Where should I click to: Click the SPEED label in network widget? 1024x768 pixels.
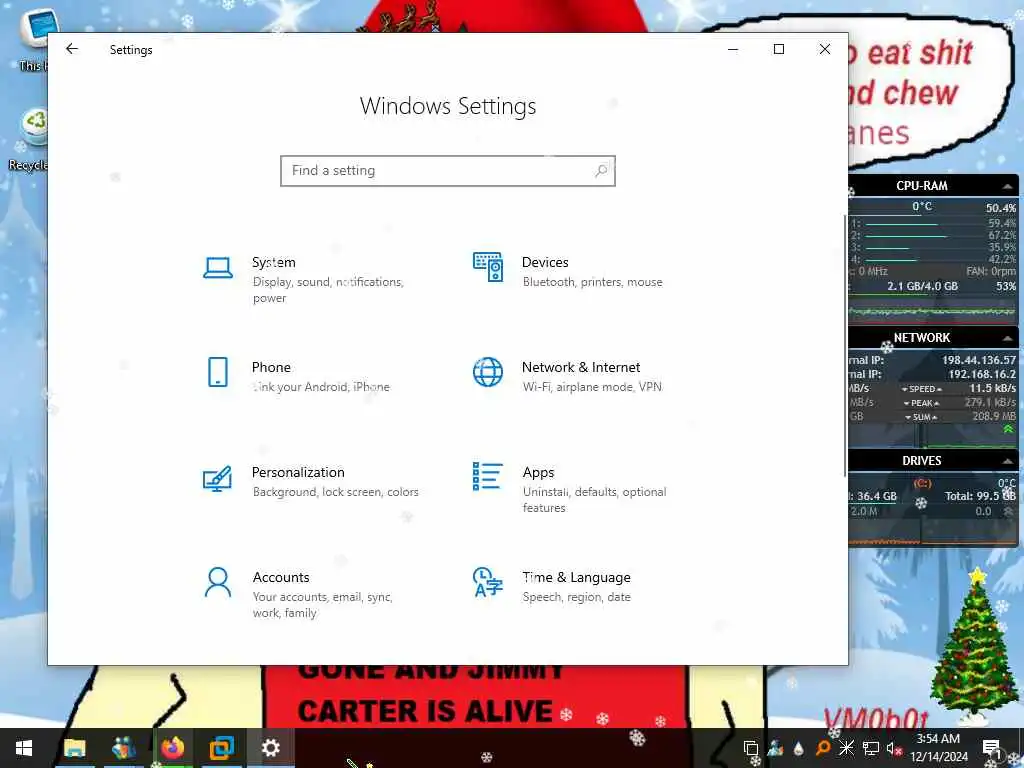921,389
